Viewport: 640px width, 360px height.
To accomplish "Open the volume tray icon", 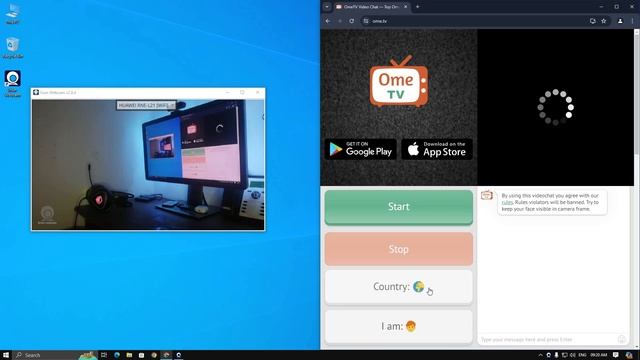I will click(572, 355).
